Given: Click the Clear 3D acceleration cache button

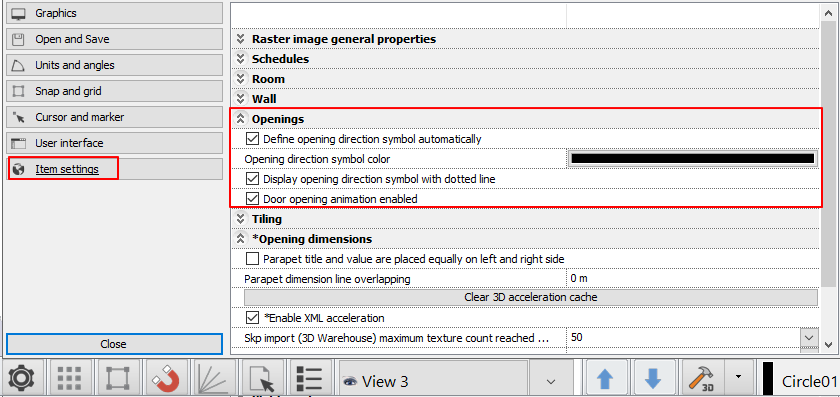Looking at the screenshot, I should 531,297.
